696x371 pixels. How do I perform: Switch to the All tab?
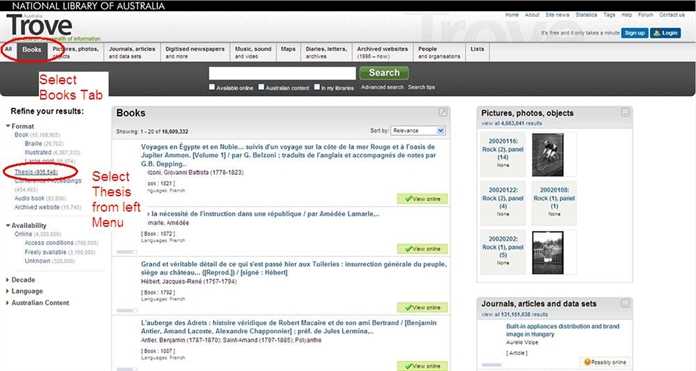point(8,49)
